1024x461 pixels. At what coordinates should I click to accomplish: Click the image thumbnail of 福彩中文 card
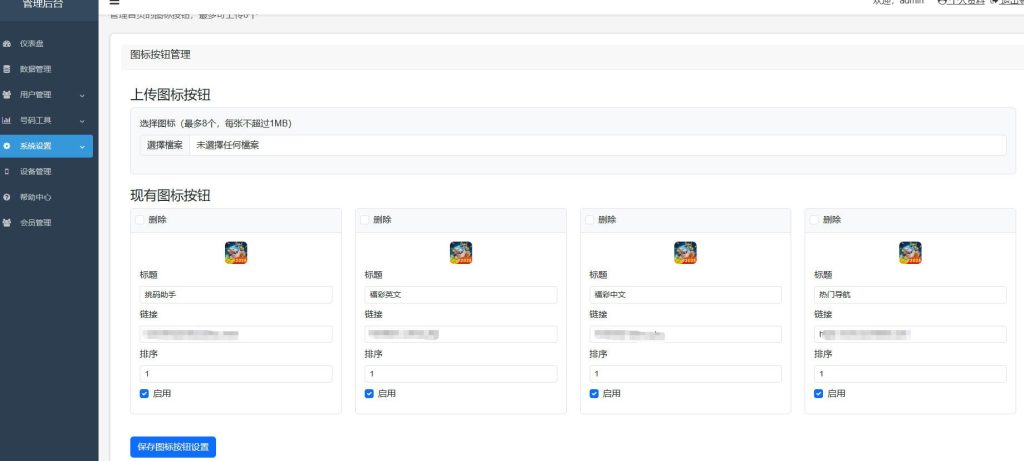pos(686,253)
